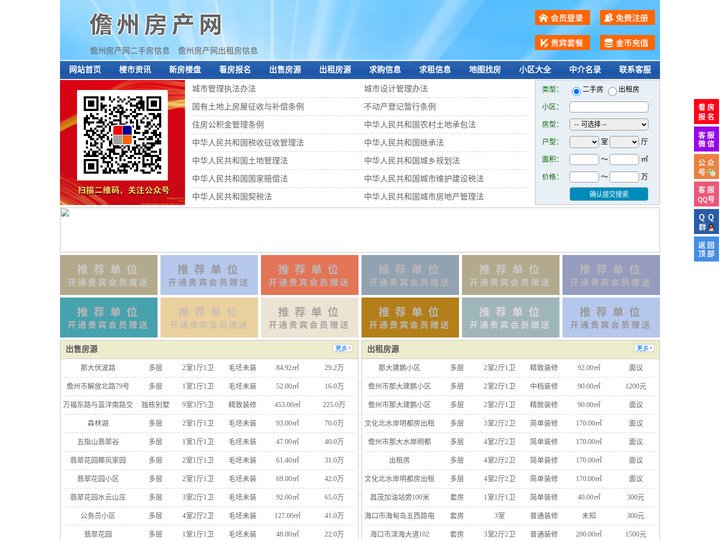720x540 pixels.
Task: Select the 出租房 radio button
Action: 612,91
